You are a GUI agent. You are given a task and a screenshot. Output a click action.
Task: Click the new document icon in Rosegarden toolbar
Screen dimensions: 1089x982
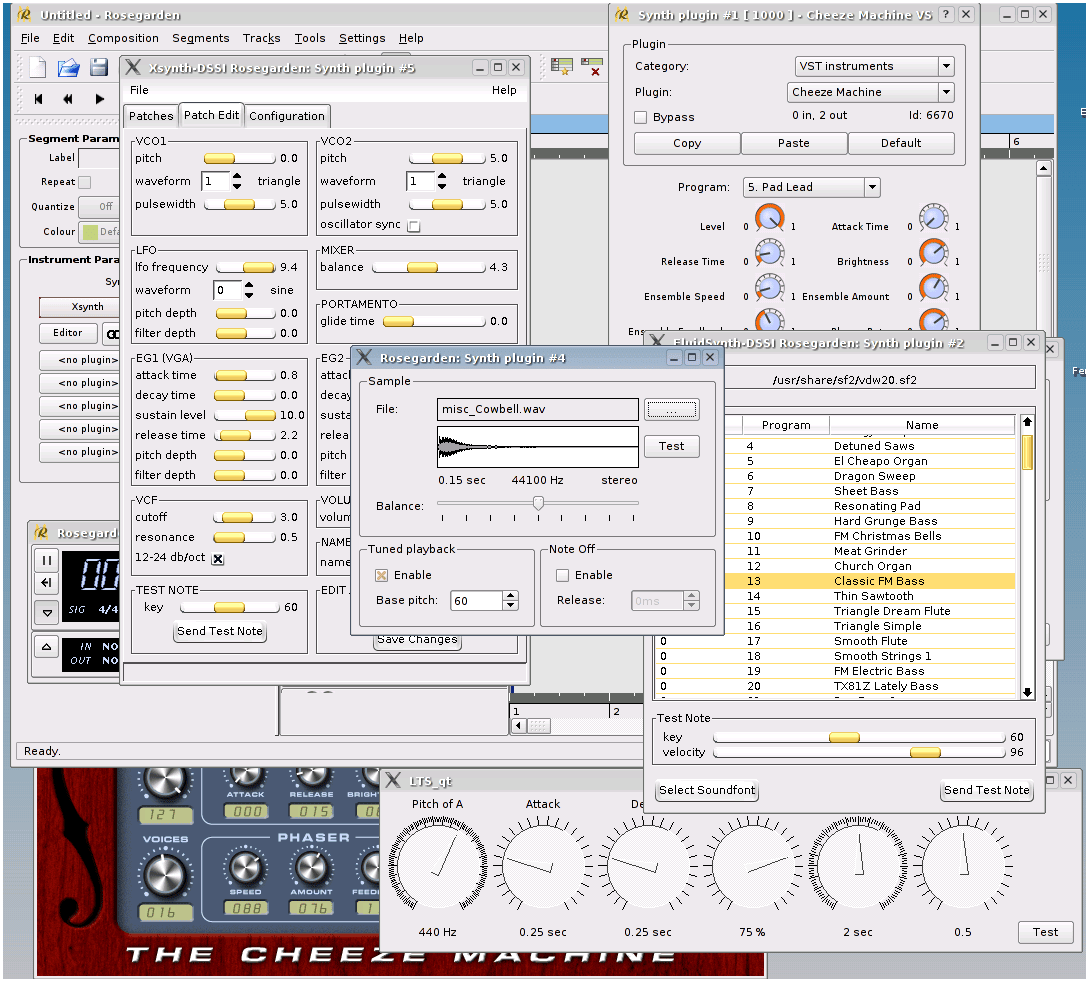38,67
